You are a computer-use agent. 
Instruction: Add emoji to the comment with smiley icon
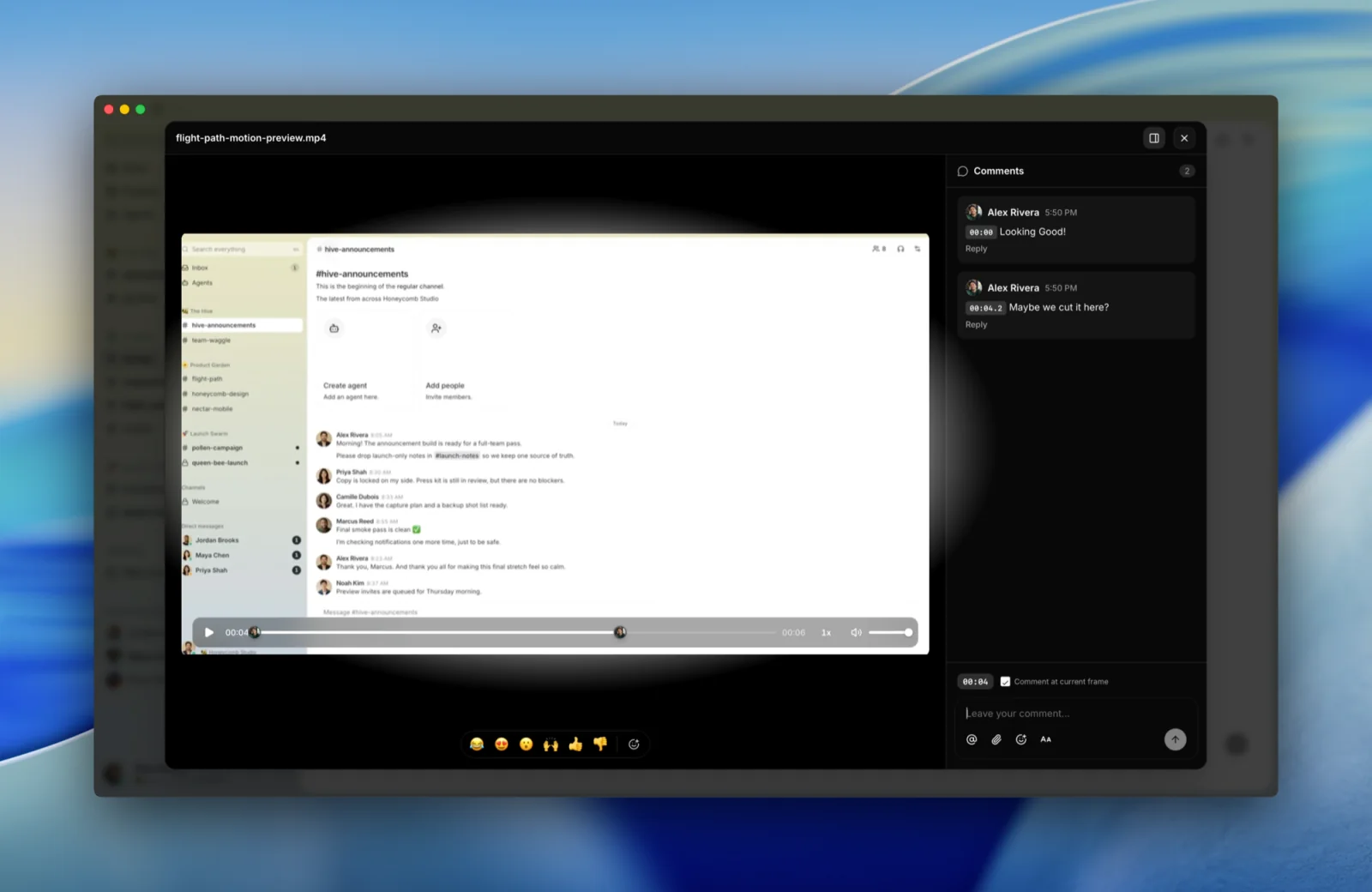tap(1021, 739)
